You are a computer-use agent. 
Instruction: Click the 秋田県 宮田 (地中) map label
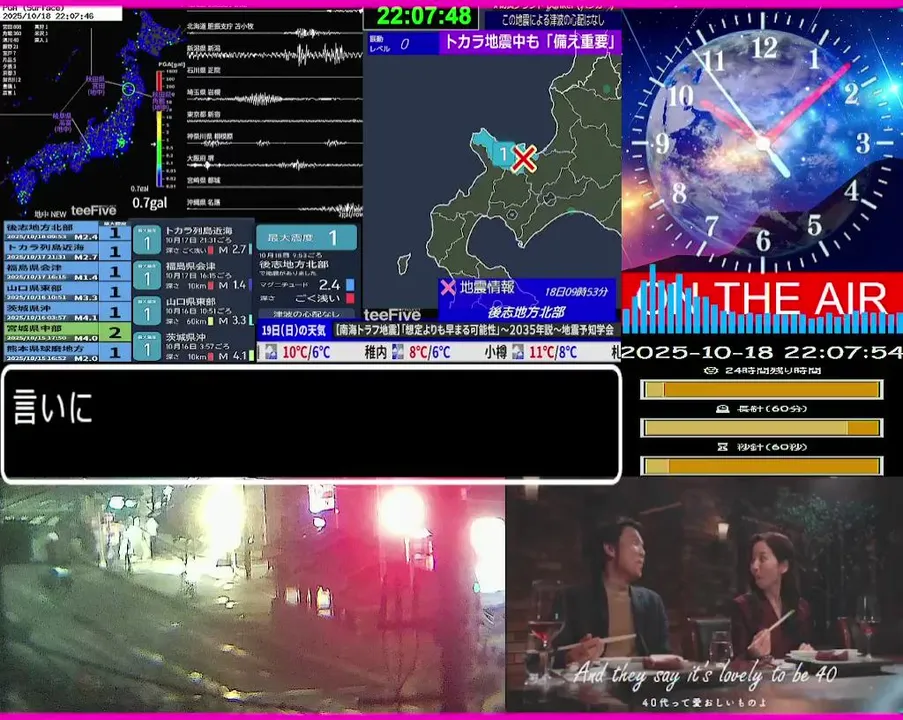tap(96, 85)
